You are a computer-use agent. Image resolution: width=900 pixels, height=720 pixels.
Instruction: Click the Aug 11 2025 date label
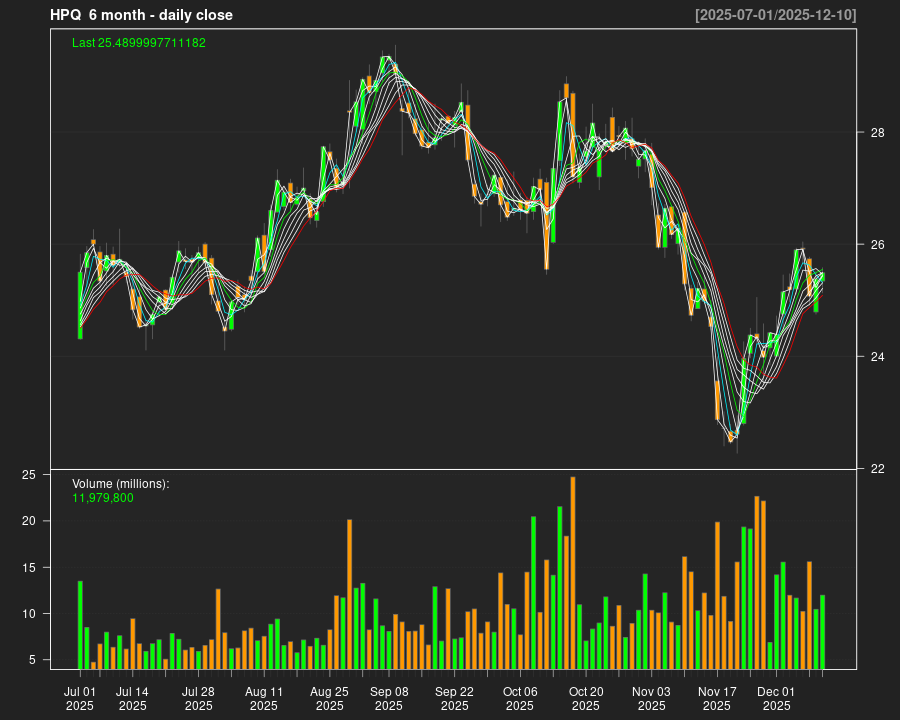[264, 698]
